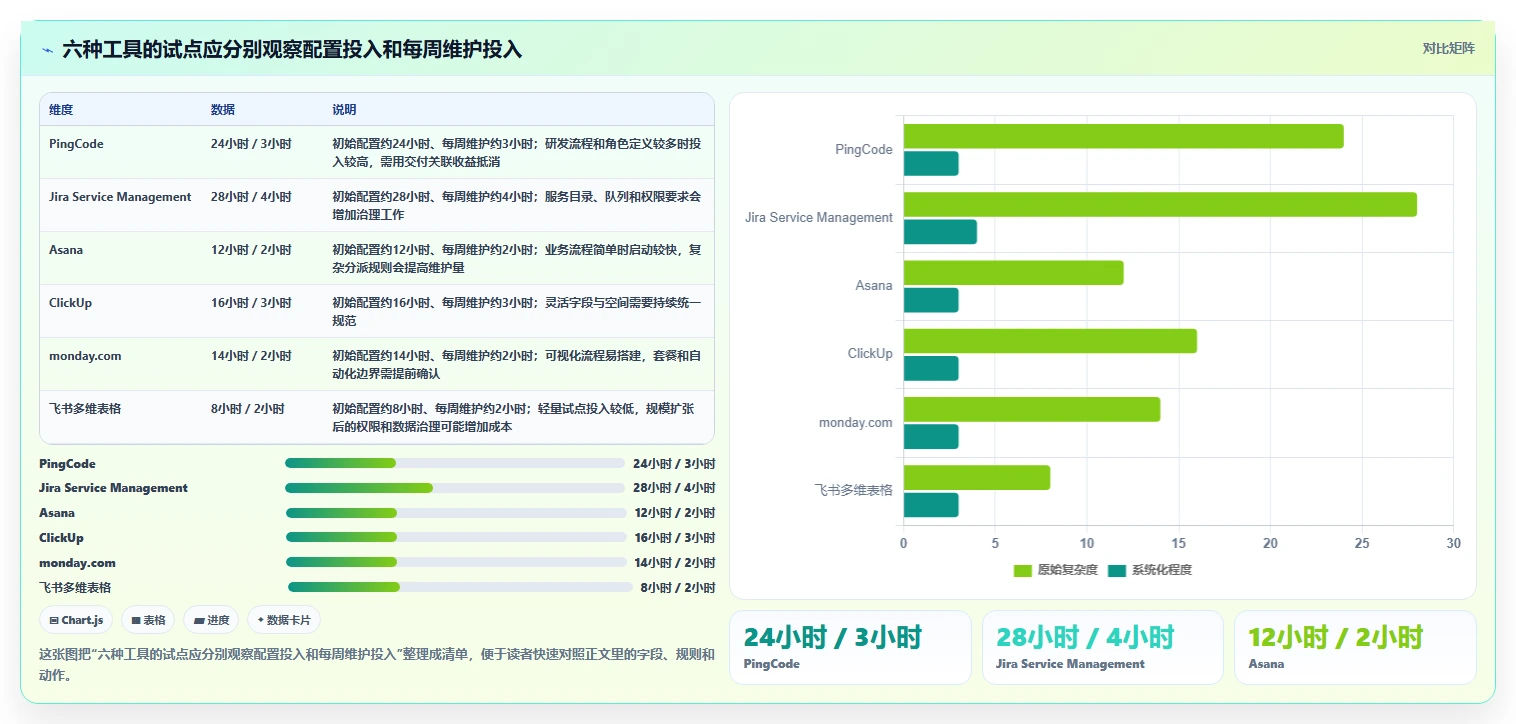
Task: Select the 数据卡片 chip
Action: pos(284,620)
